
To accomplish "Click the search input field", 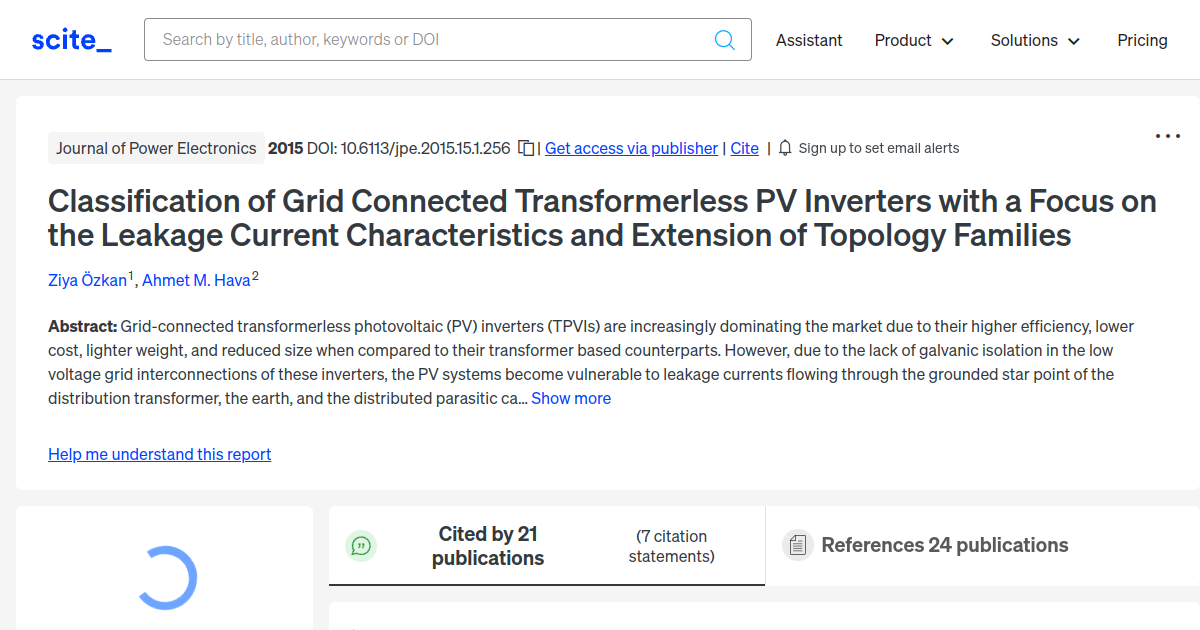I will point(430,39).
